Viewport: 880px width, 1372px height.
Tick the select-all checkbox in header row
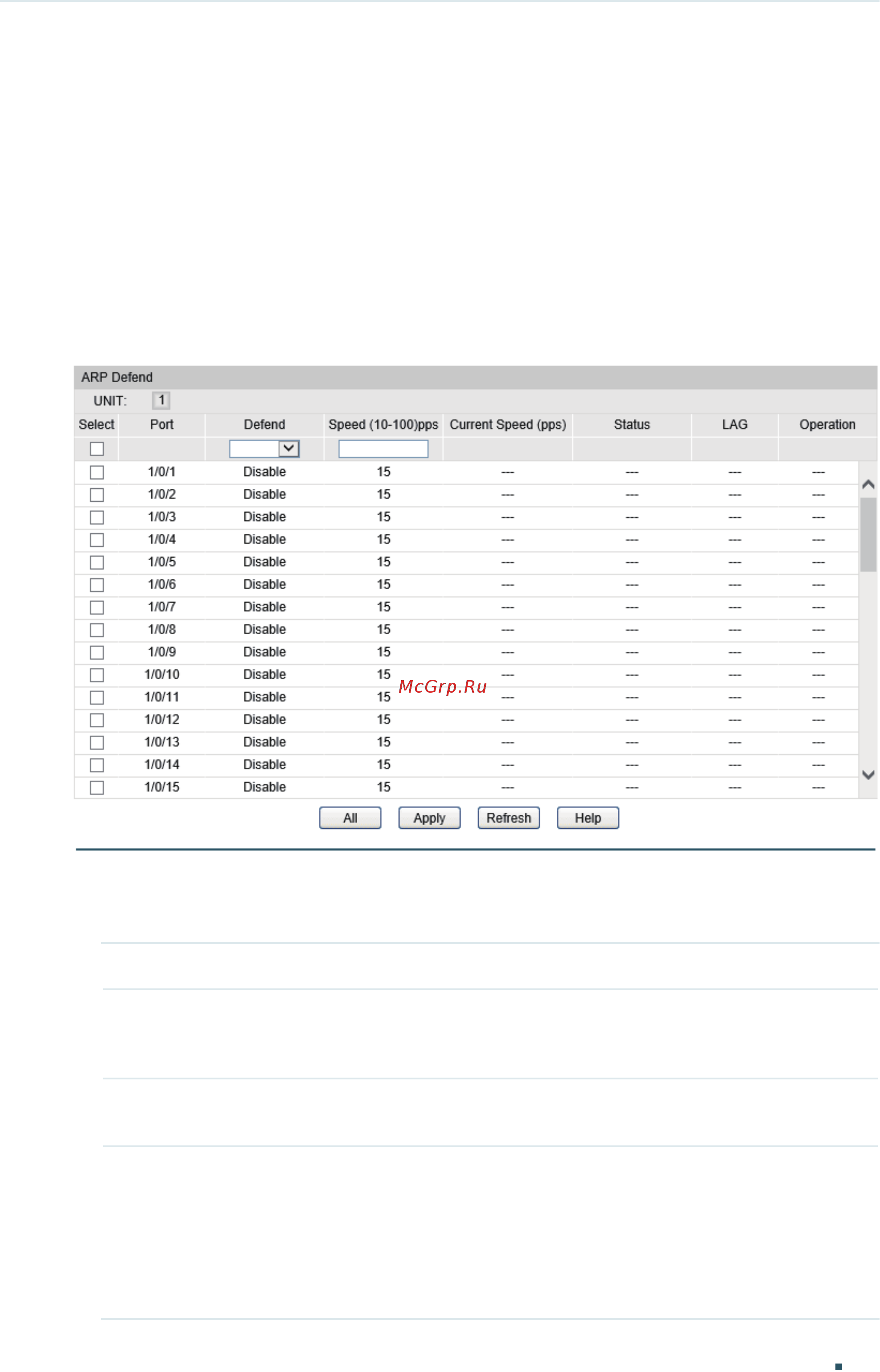click(x=97, y=449)
